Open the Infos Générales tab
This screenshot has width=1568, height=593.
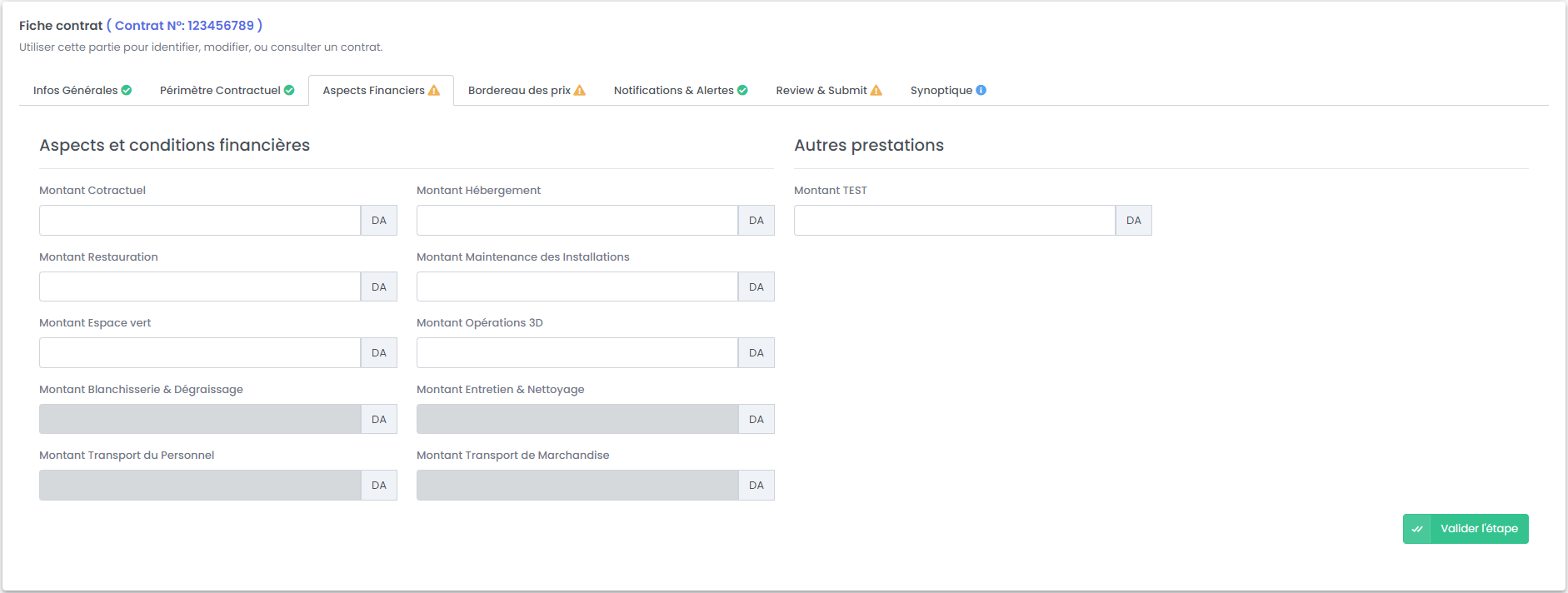(x=76, y=90)
